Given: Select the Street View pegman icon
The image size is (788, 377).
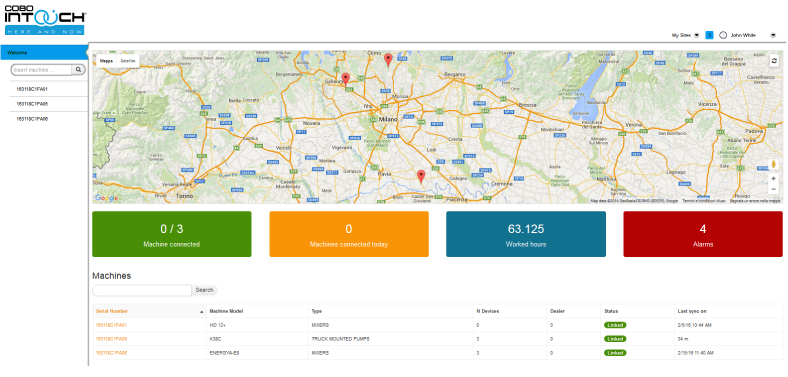Looking at the screenshot, I should 773,164.
